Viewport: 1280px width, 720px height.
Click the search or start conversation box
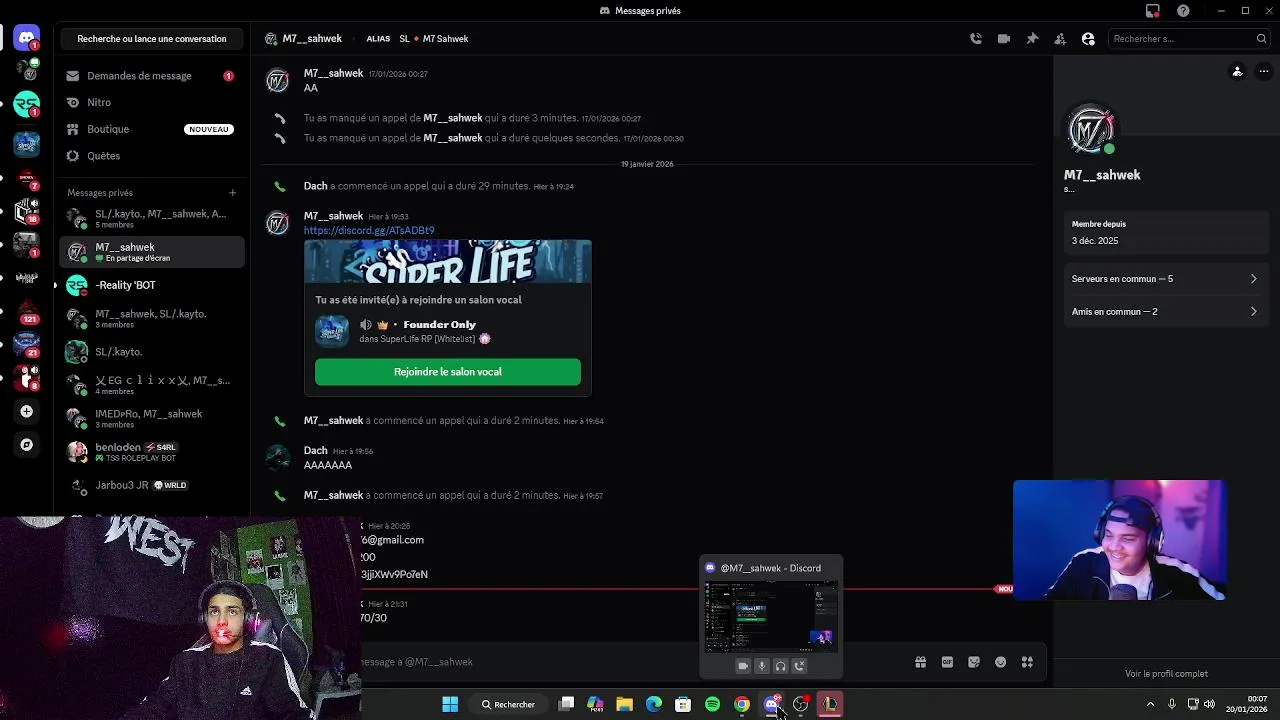pos(152,39)
